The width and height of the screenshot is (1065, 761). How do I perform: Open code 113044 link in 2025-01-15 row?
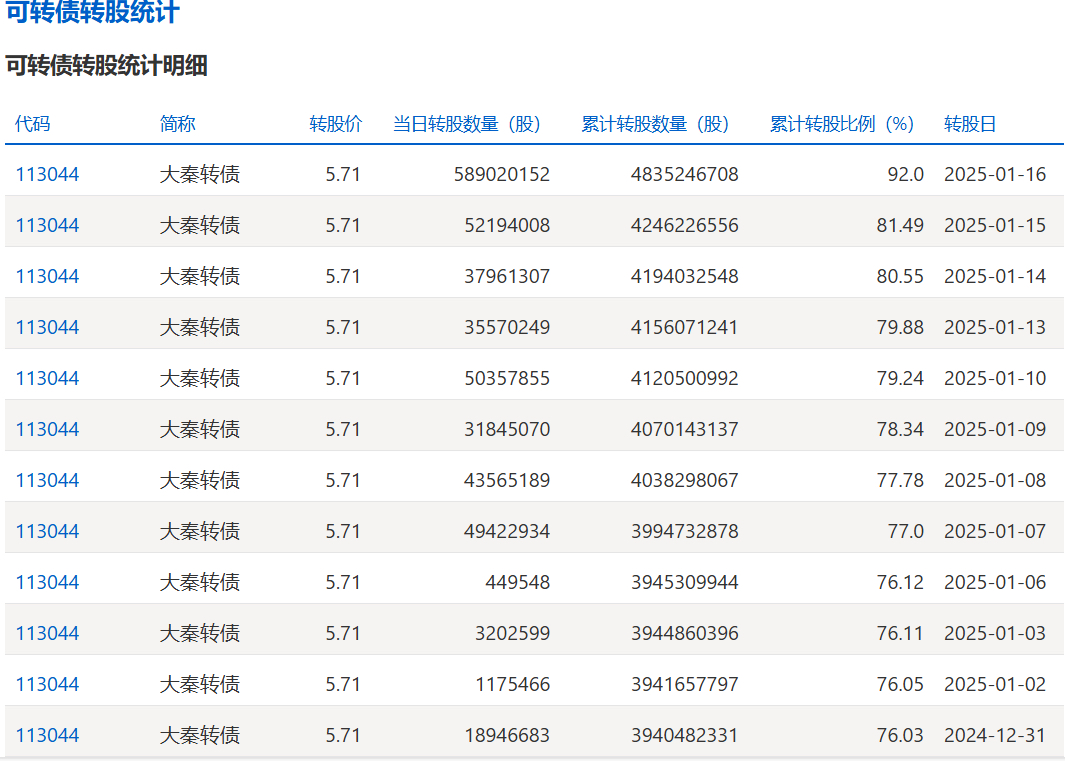click(47, 226)
